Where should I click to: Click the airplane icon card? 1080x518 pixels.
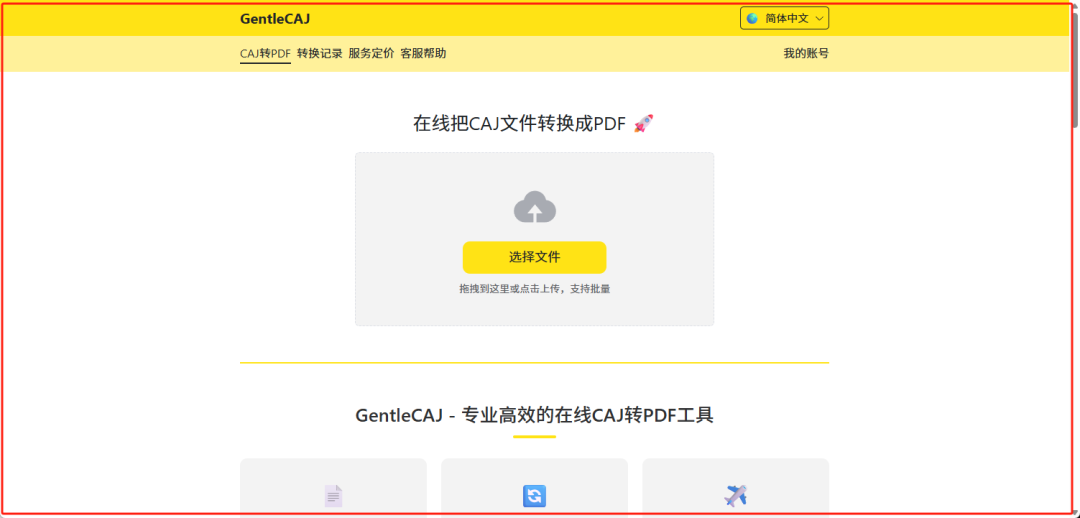(736, 488)
